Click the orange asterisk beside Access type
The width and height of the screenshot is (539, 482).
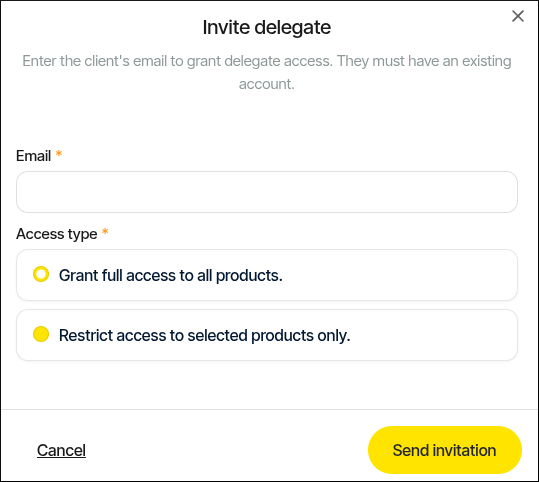click(105, 231)
